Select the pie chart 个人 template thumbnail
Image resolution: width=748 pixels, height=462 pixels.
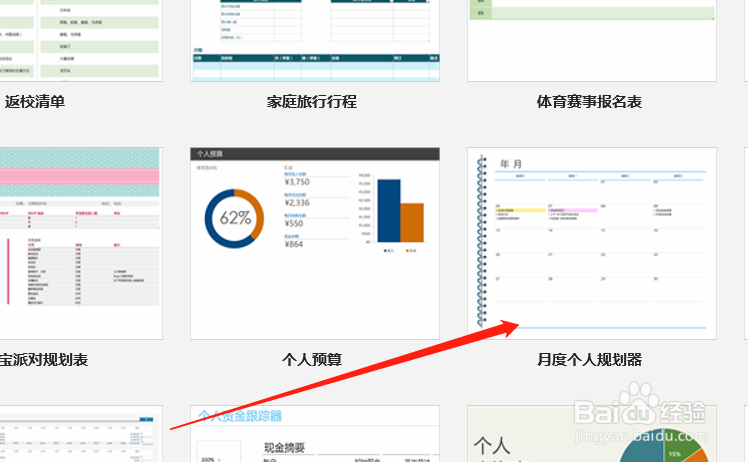[x=592, y=434]
